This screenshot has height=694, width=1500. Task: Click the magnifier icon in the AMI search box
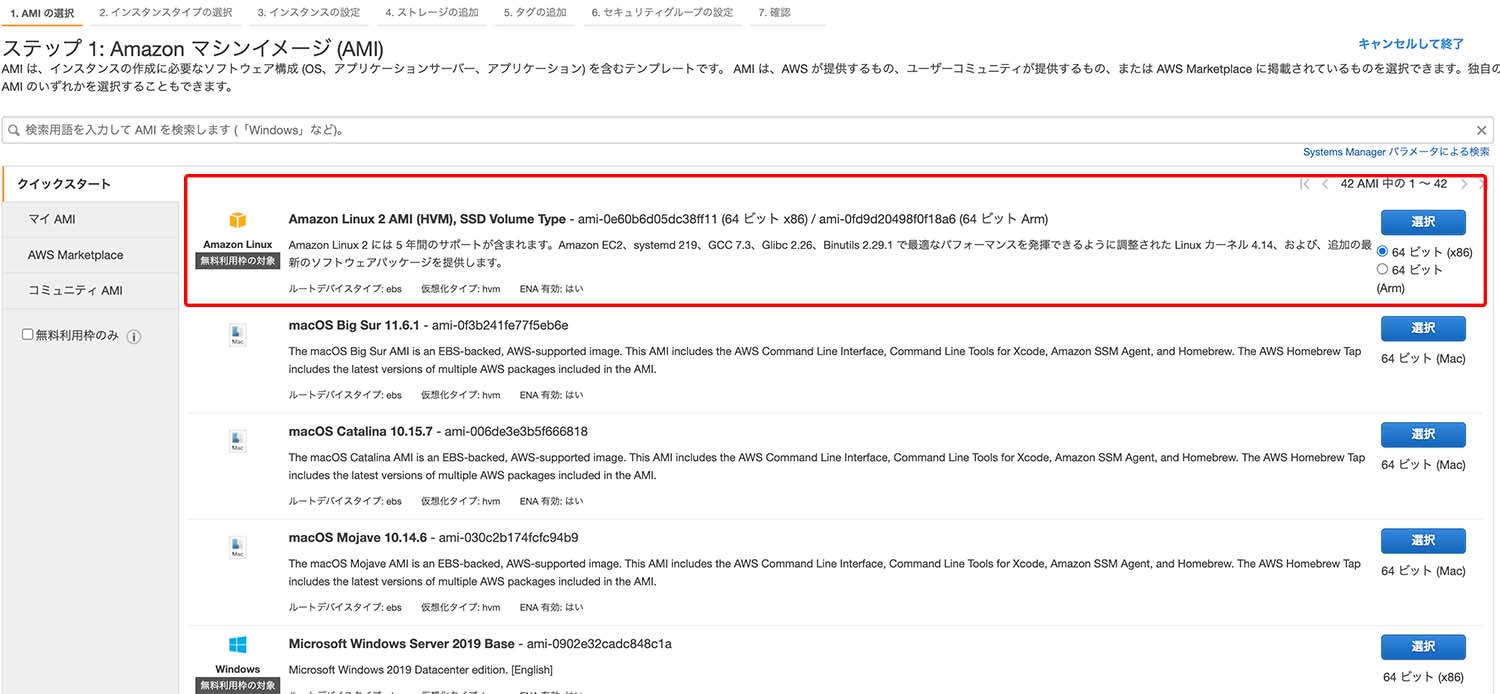click(14, 130)
